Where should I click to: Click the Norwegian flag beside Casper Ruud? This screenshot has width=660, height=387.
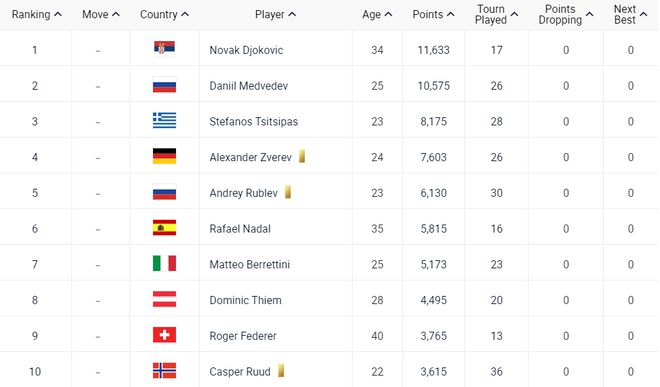pos(164,371)
